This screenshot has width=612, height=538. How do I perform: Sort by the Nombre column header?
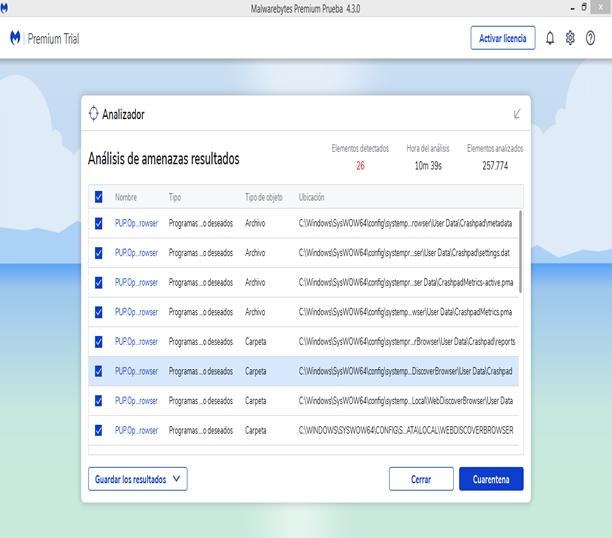tap(126, 197)
